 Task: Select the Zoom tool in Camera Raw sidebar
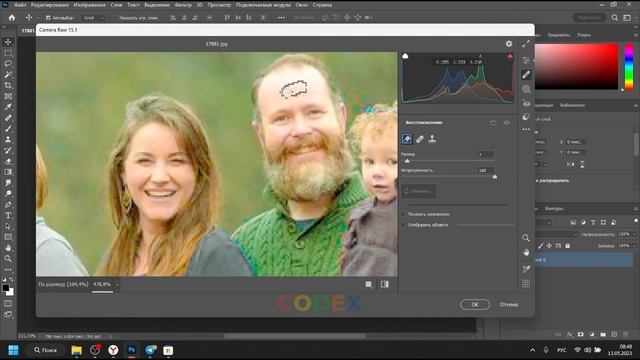coord(526,238)
